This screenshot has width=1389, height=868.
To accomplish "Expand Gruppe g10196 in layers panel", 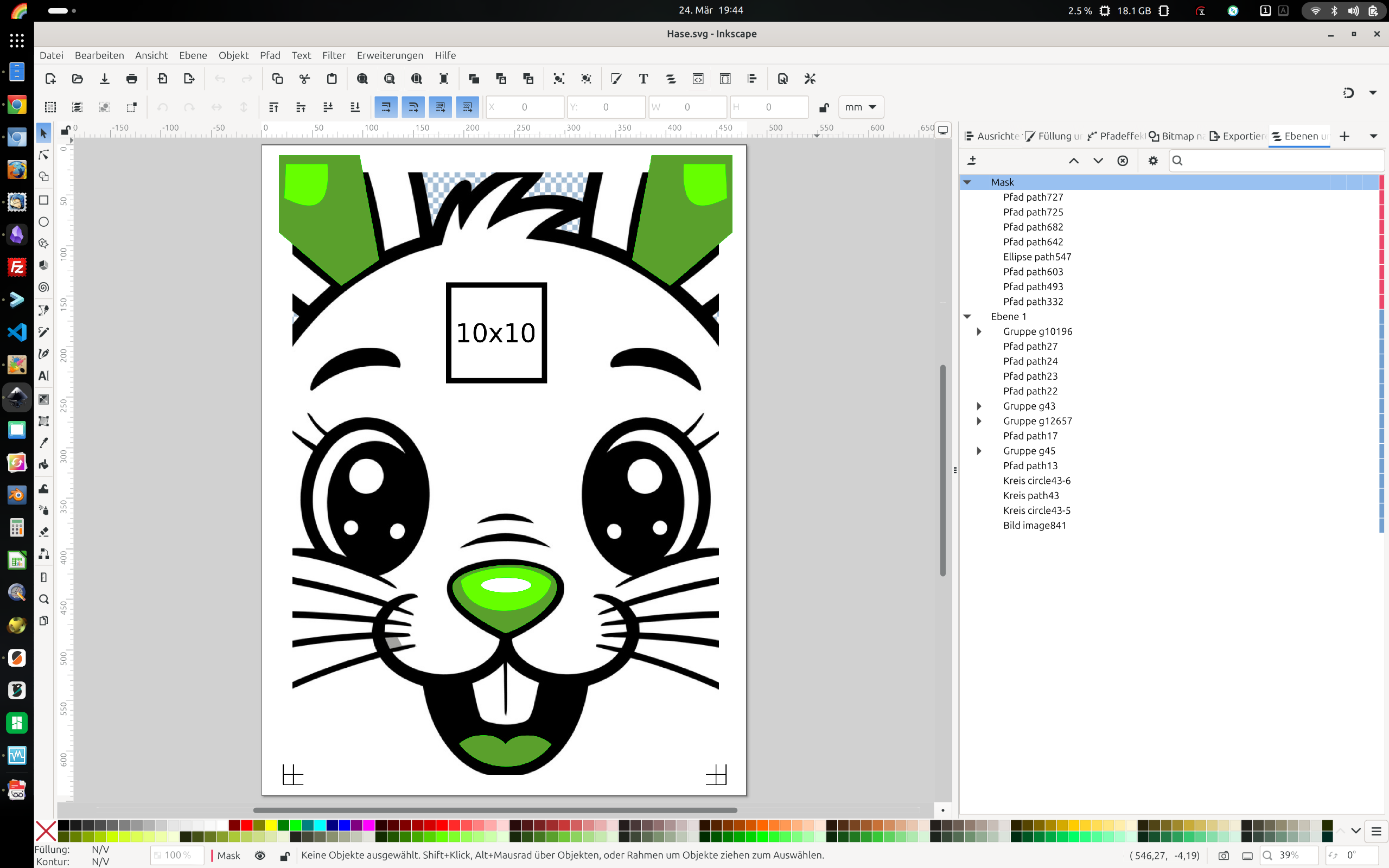I will tap(979, 331).
